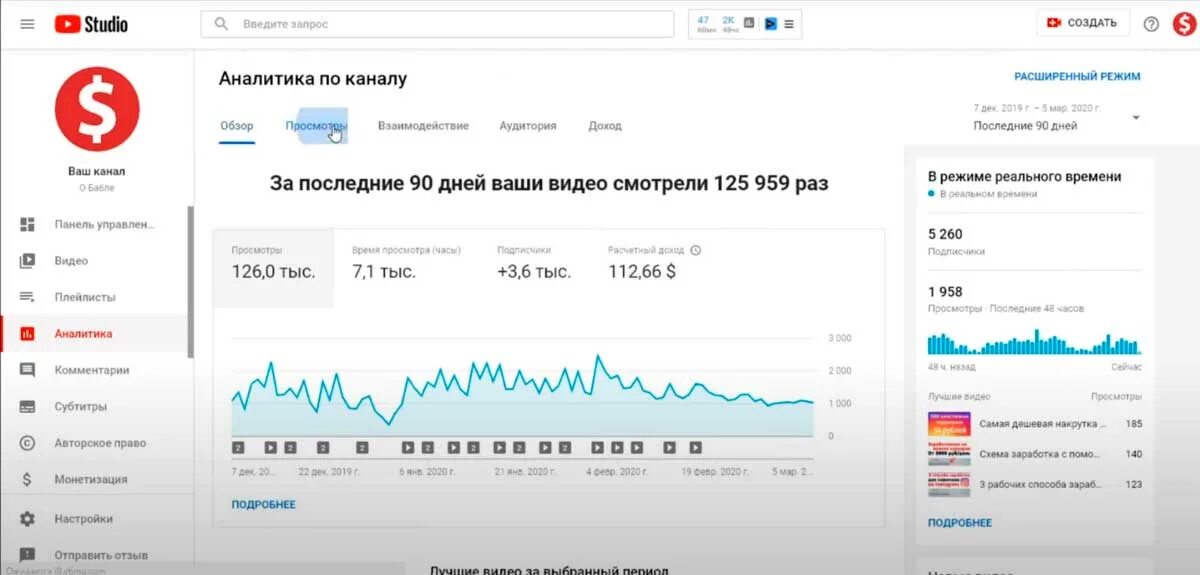This screenshot has width=1200, height=575.
Task: Open Монетизация in sidebar
Action: tap(95, 479)
